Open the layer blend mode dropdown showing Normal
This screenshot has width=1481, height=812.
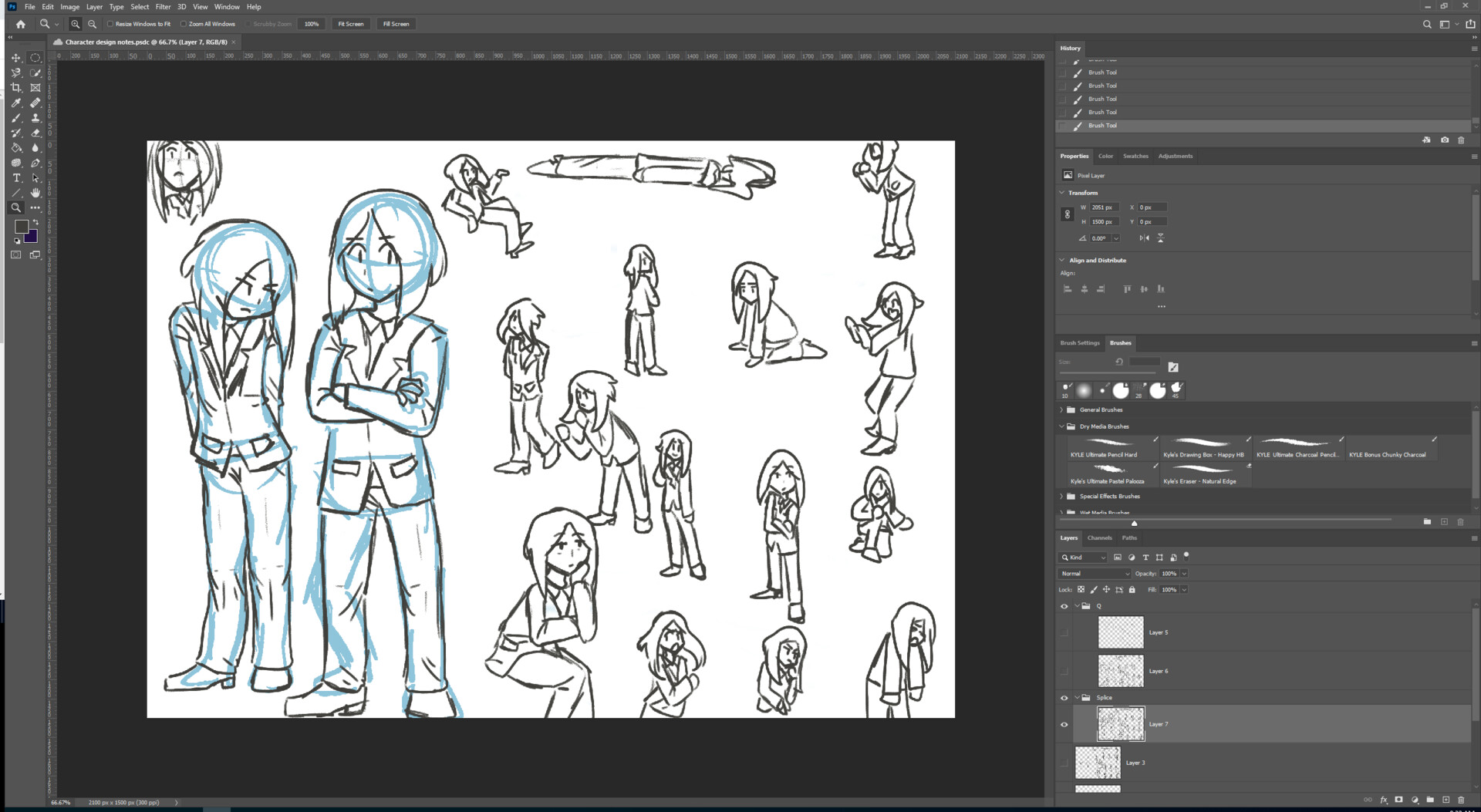(1093, 573)
